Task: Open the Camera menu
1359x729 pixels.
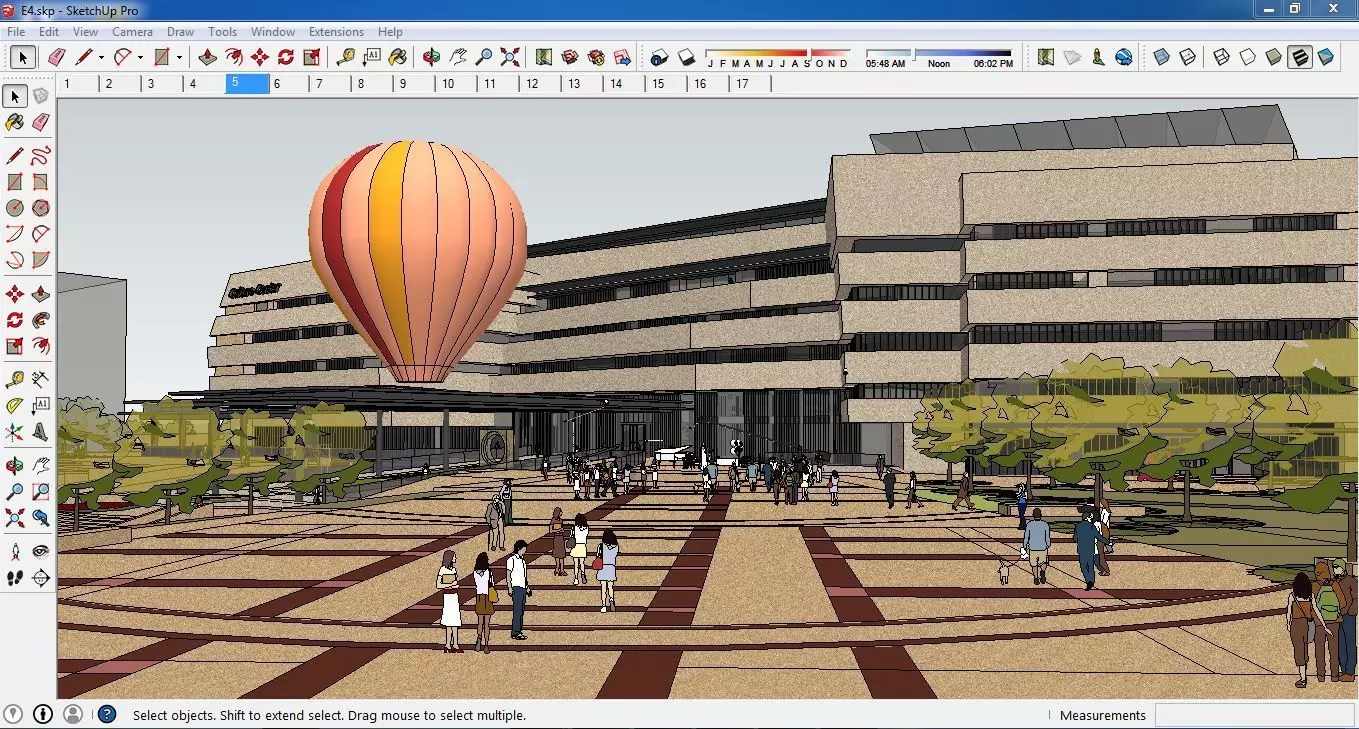Action: pyautogui.click(x=132, y=32)
